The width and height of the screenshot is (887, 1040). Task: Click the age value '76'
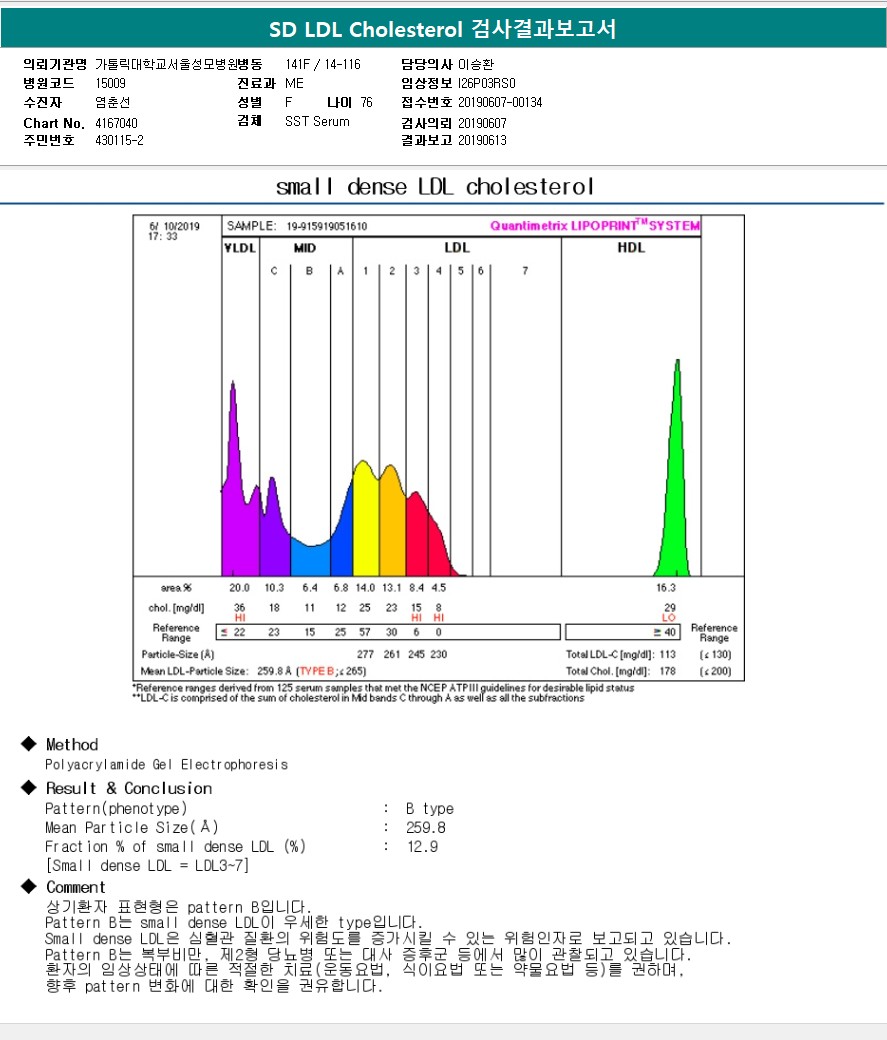[366, 102]
